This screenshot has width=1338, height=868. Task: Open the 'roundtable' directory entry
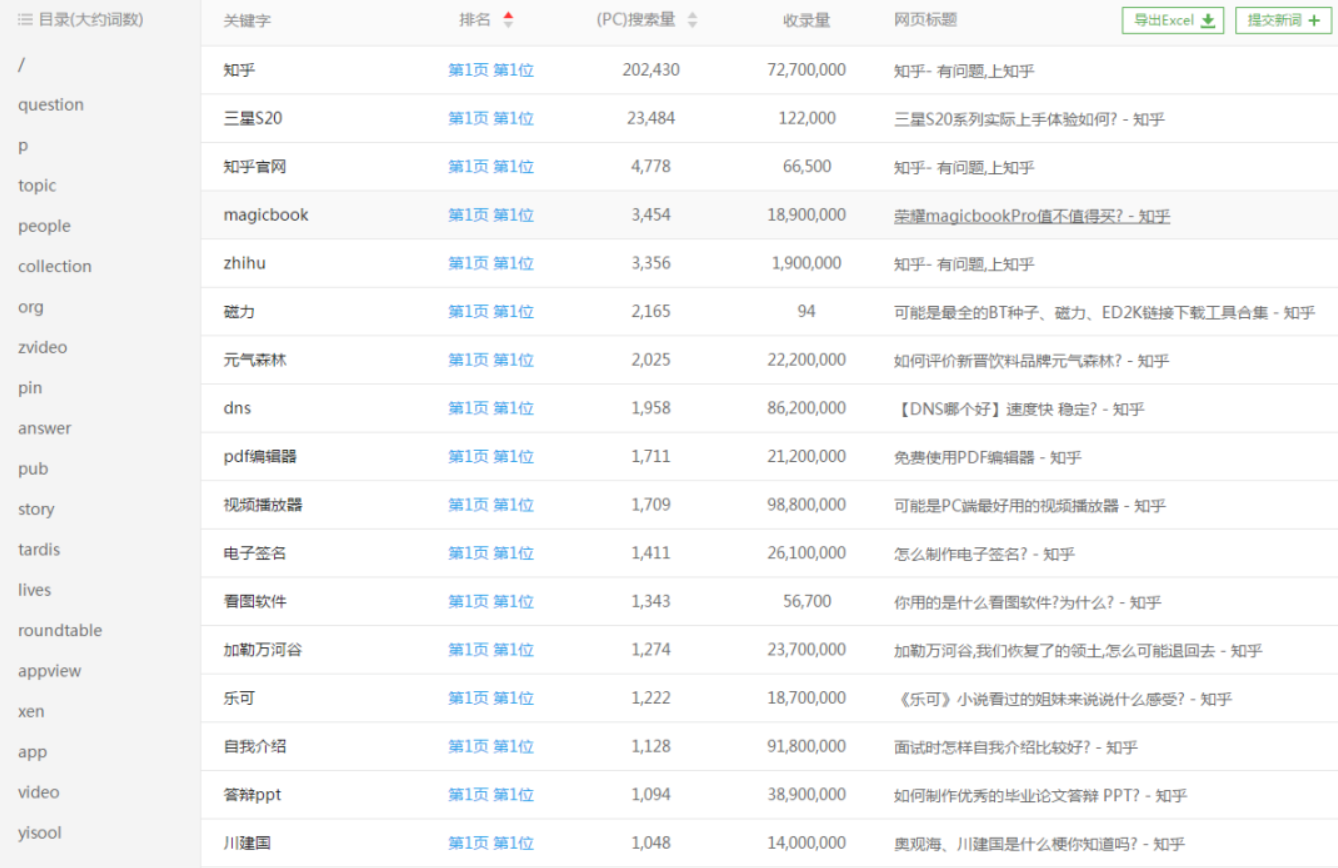(x=60, y=631)
